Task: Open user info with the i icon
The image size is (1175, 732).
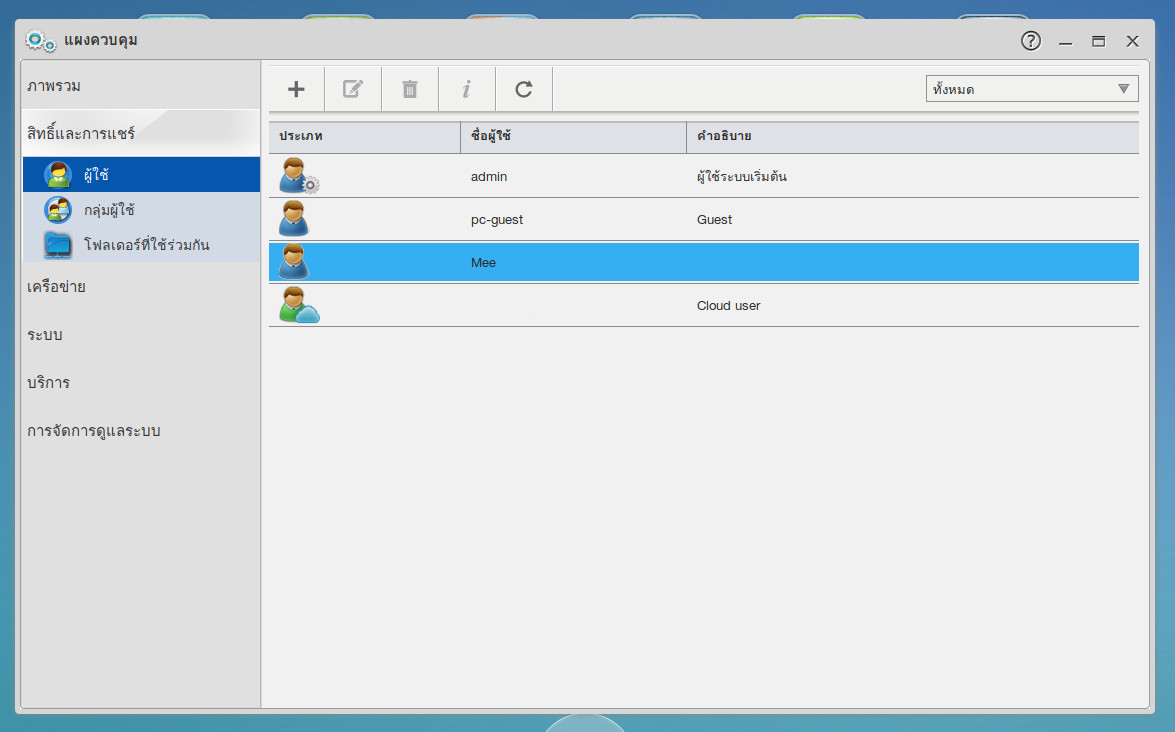Action: click(x=467, y=89)
